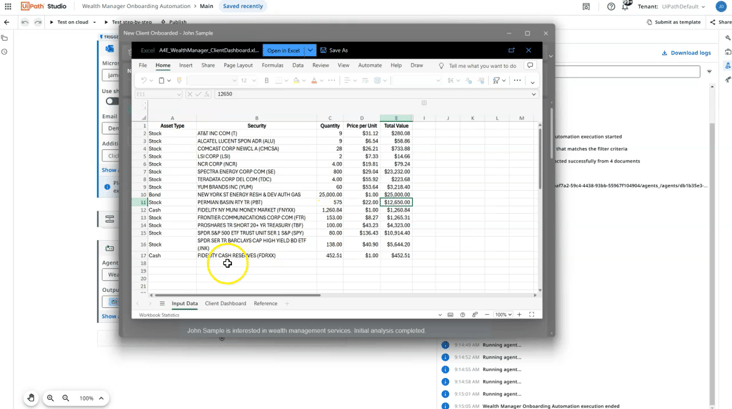This screenshot has width=732, height=409.
Task: Open project explorer folder icon in sidebar
Action: [x=5, y=38]
